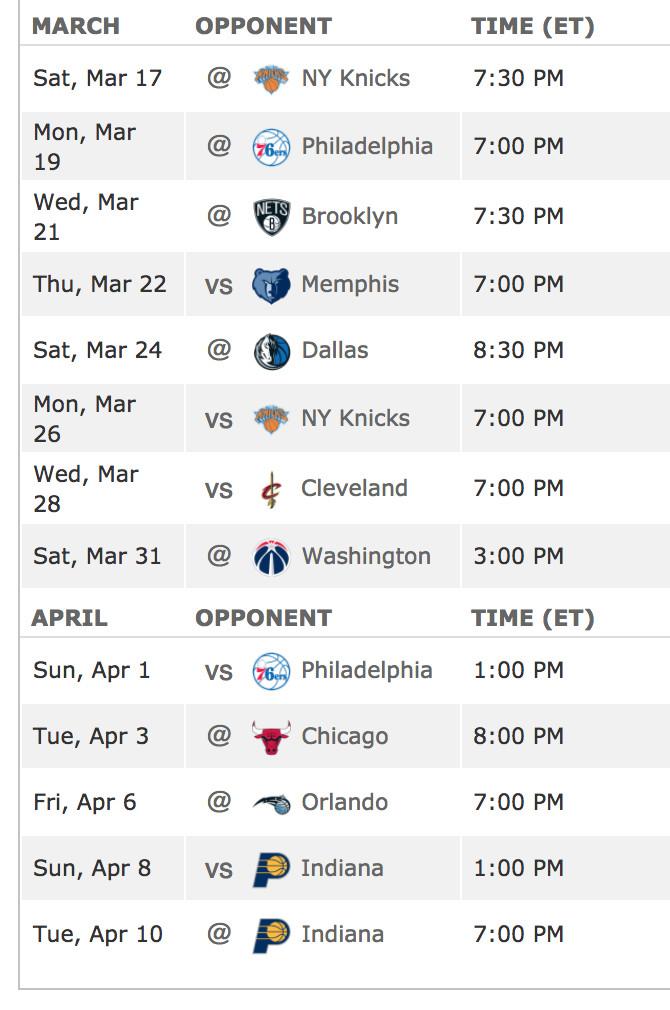Open the Brooklyn team link
The image size is (670, 1010).
(x=349, y=216)
